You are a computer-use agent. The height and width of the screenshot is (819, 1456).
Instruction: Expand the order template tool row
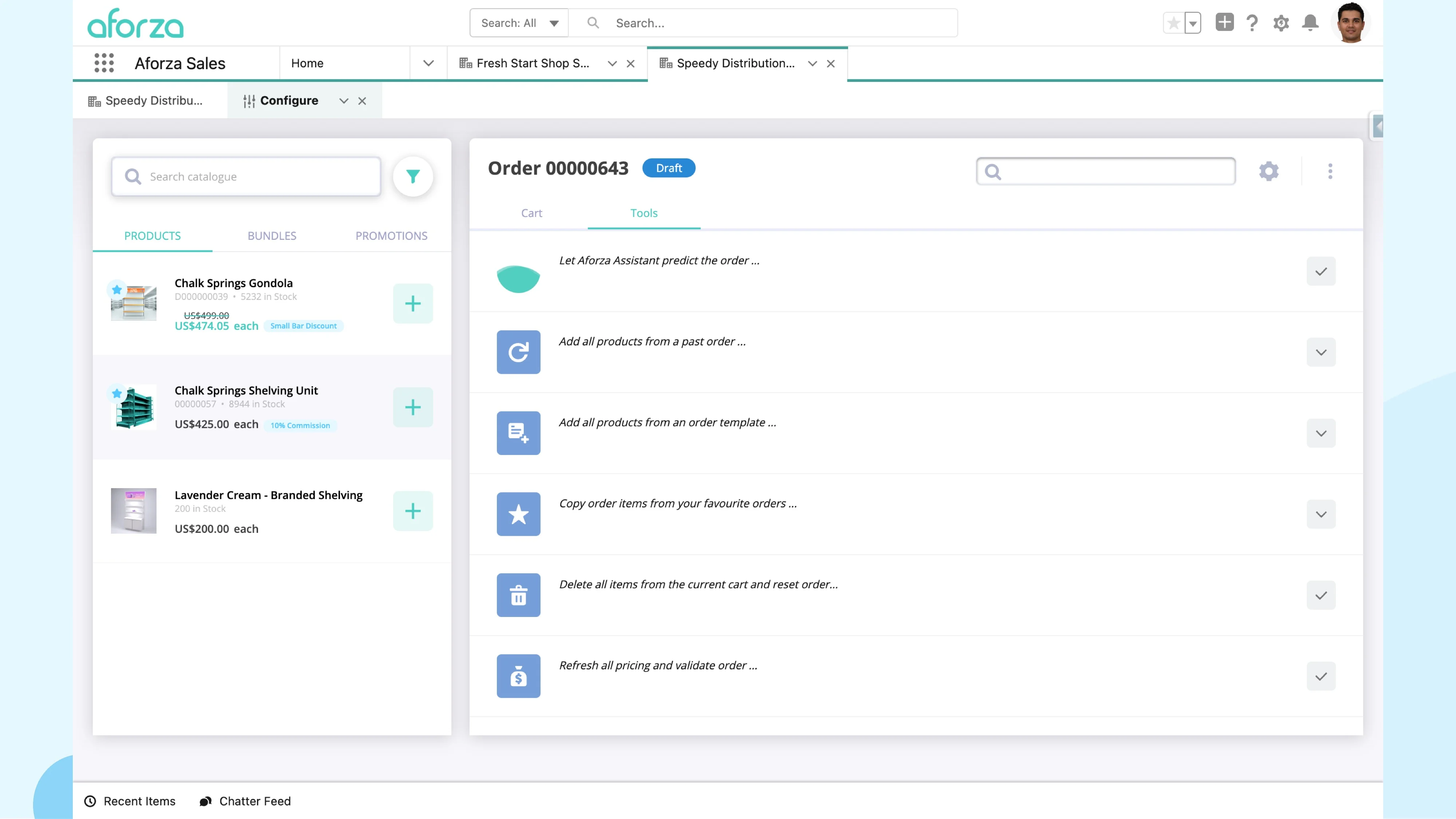(1321, 433)
